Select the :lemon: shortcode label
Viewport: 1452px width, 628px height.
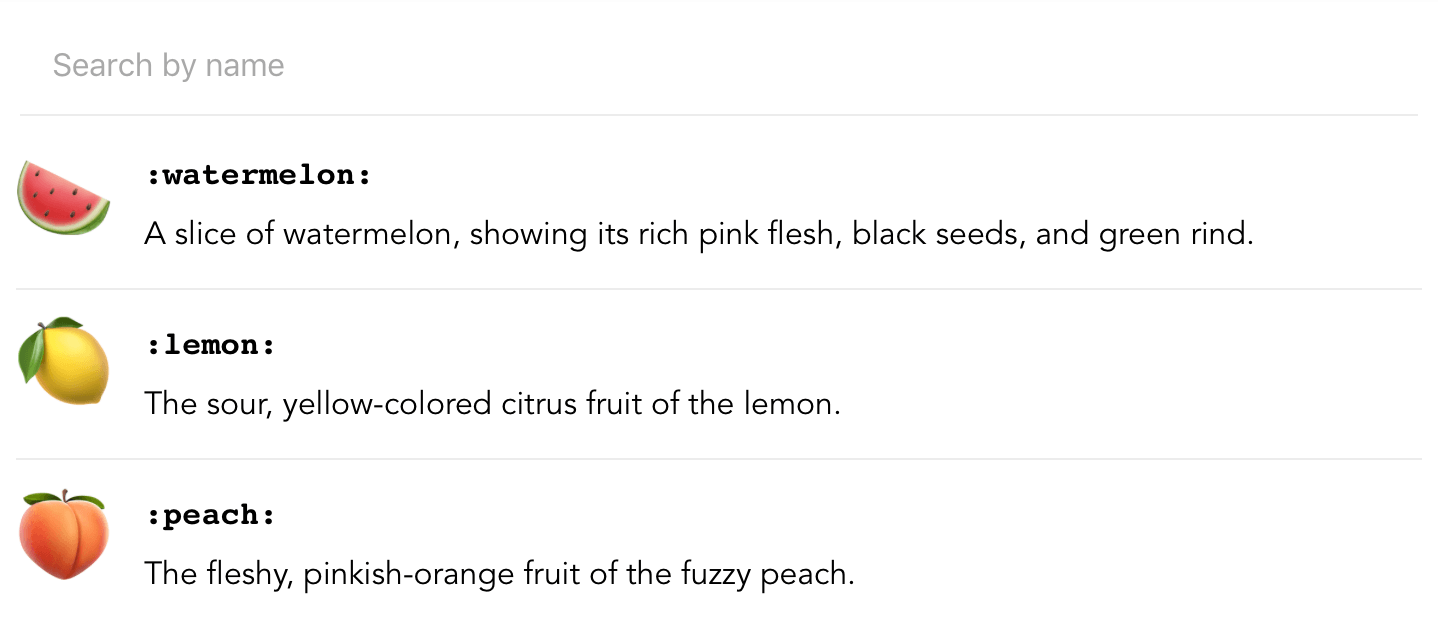coord(210,346)
